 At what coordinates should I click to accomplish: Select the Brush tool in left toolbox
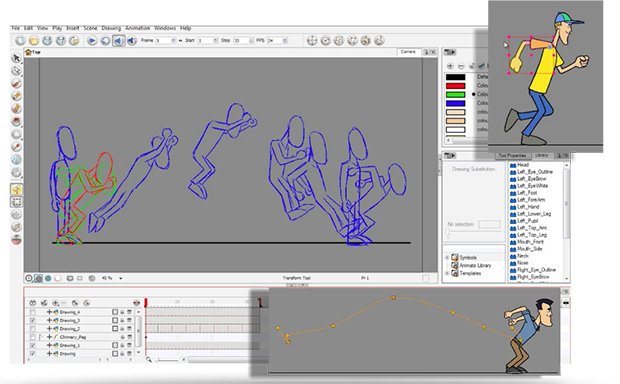tap(16, 83)
